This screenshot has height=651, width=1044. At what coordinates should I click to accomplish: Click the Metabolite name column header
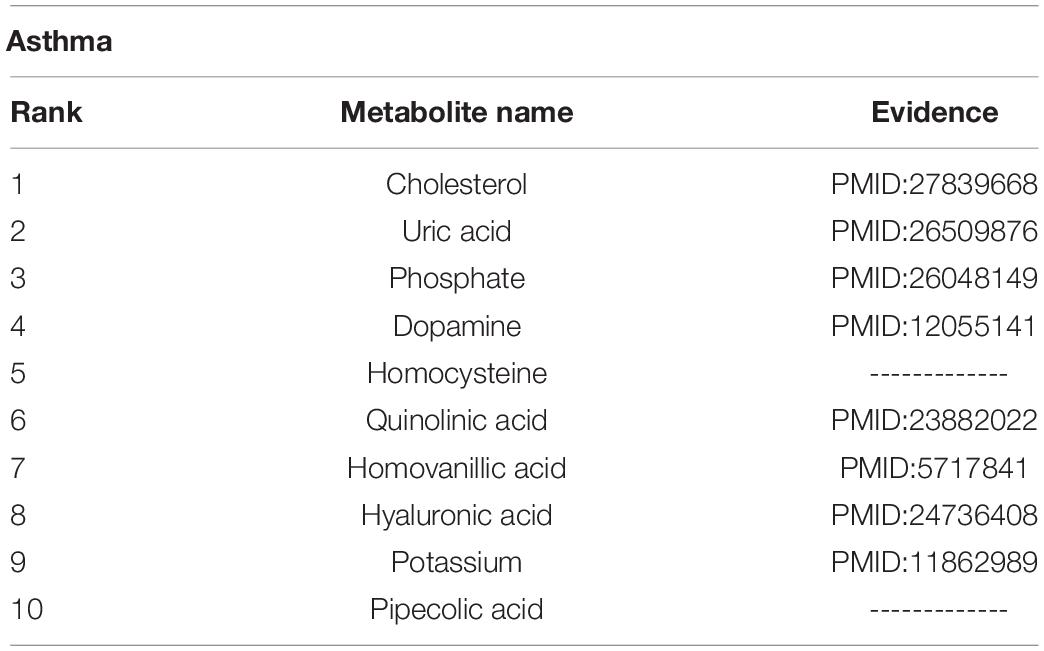(456, 112)
